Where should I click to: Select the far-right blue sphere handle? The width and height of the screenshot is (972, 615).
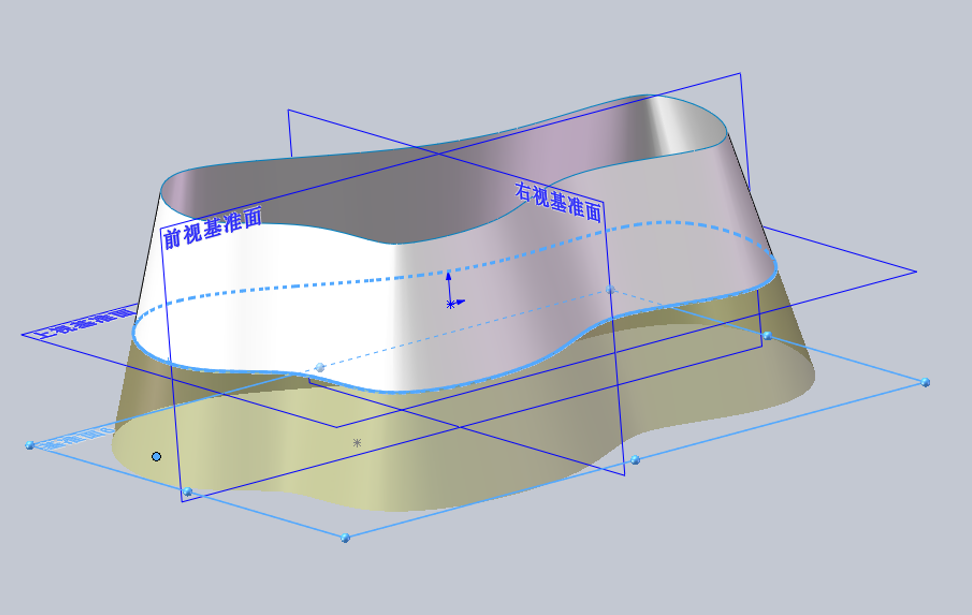pos(926,382)
